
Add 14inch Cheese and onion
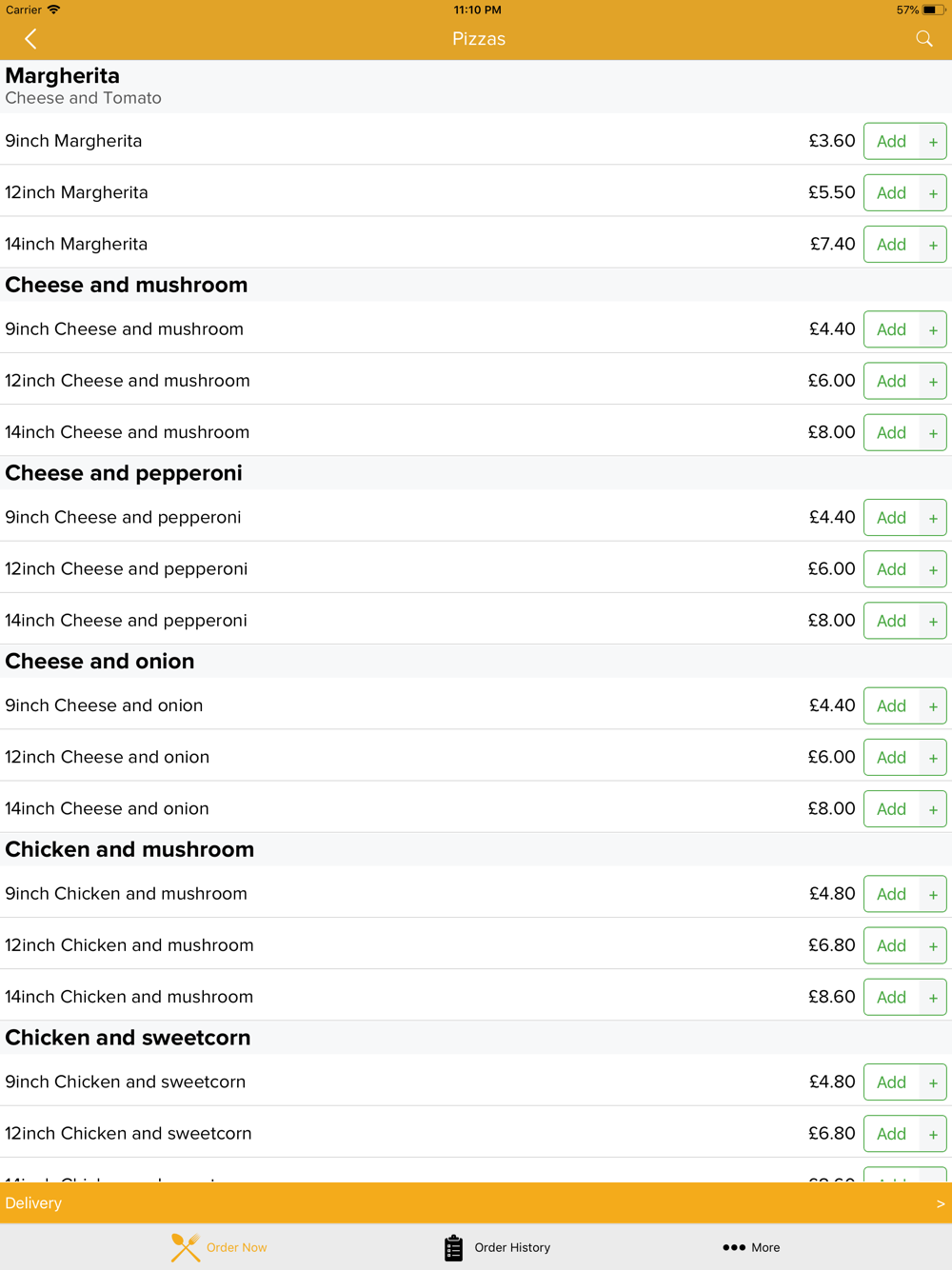[892, 809]
